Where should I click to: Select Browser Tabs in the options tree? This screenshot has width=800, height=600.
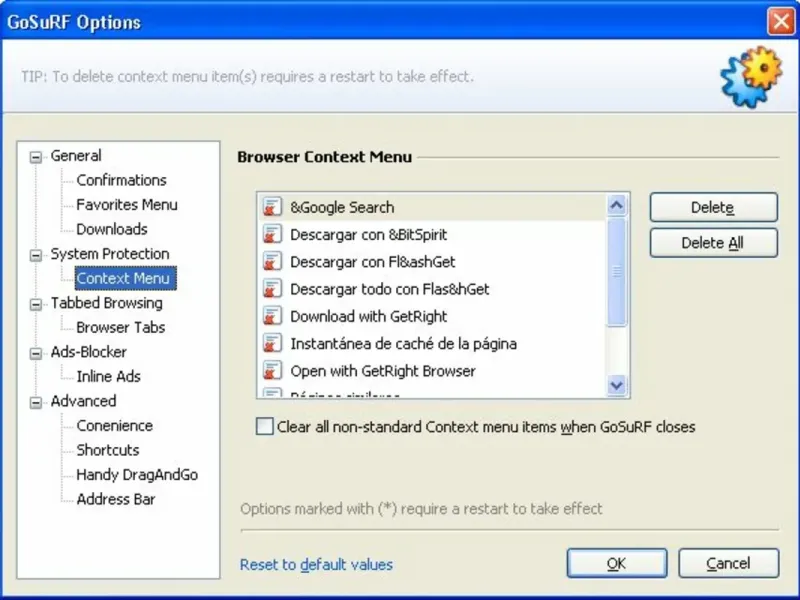point(121,327)
